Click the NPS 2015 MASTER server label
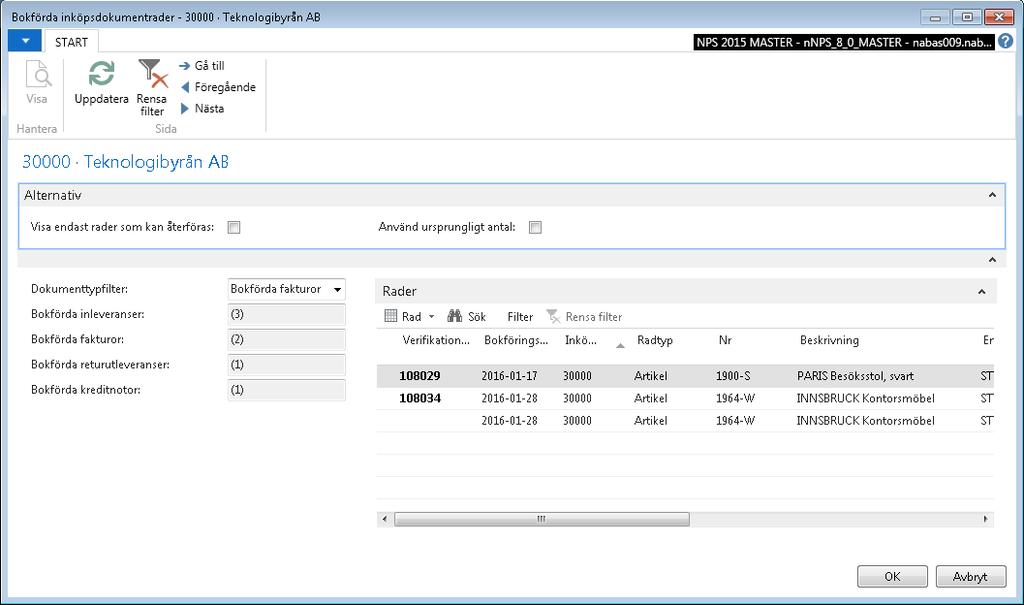 tap(844, 42)
